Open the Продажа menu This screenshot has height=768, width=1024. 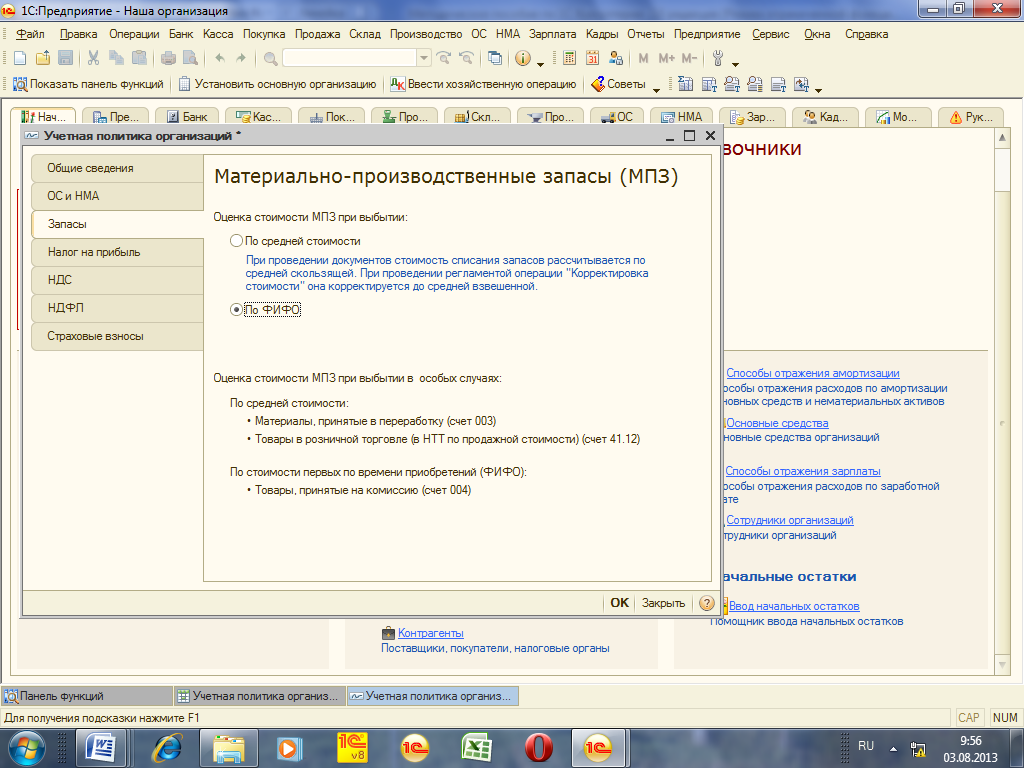pyautogui.click(x=317, y=34)
